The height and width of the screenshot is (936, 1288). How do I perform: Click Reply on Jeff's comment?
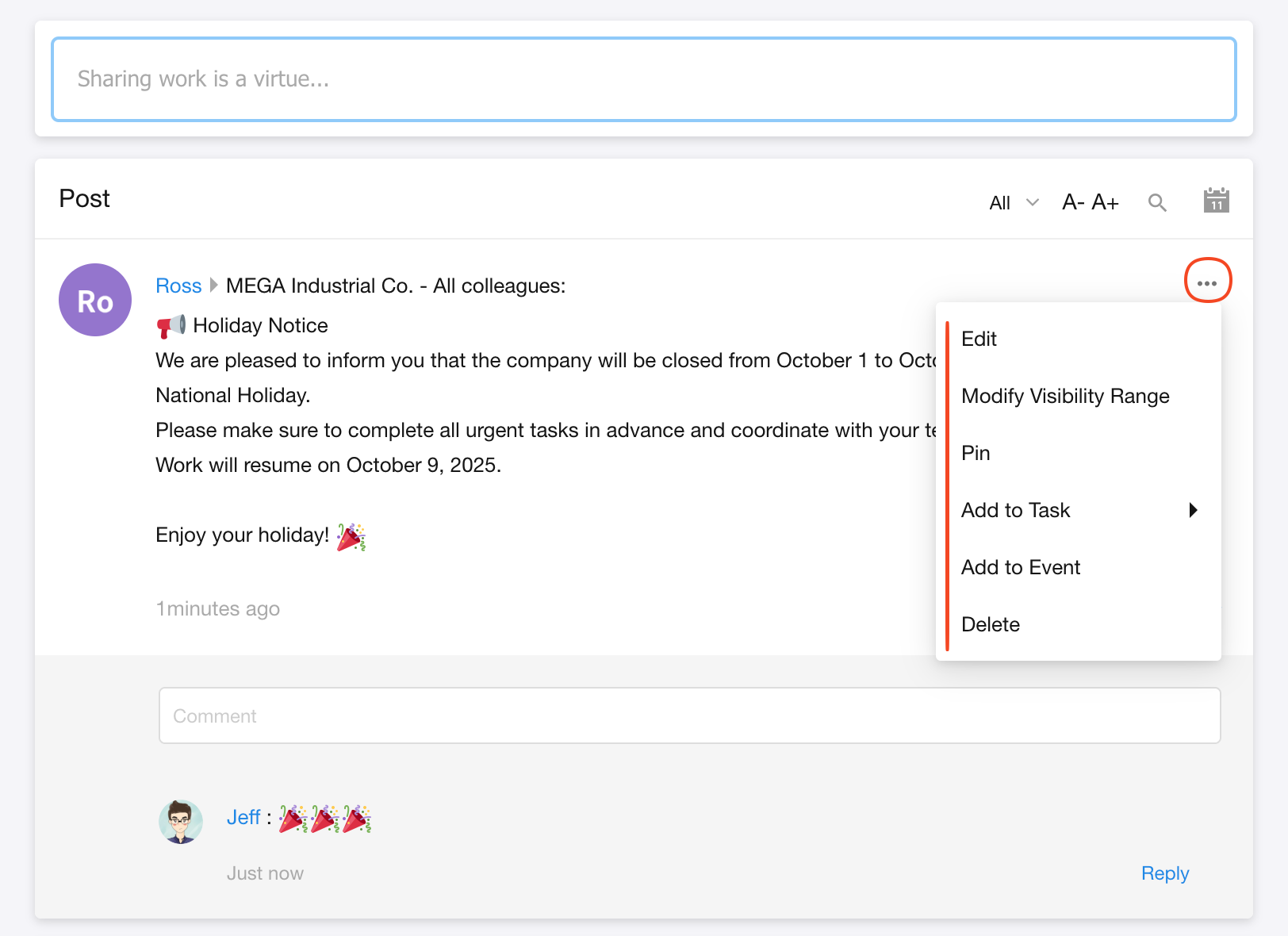1164,873
